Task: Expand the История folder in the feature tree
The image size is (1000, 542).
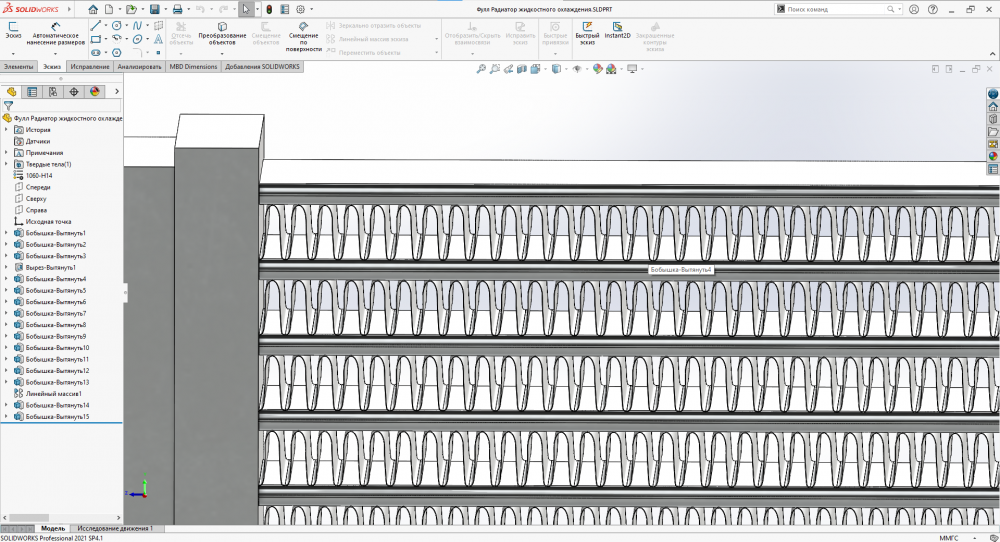Action: tap(6, 130)
